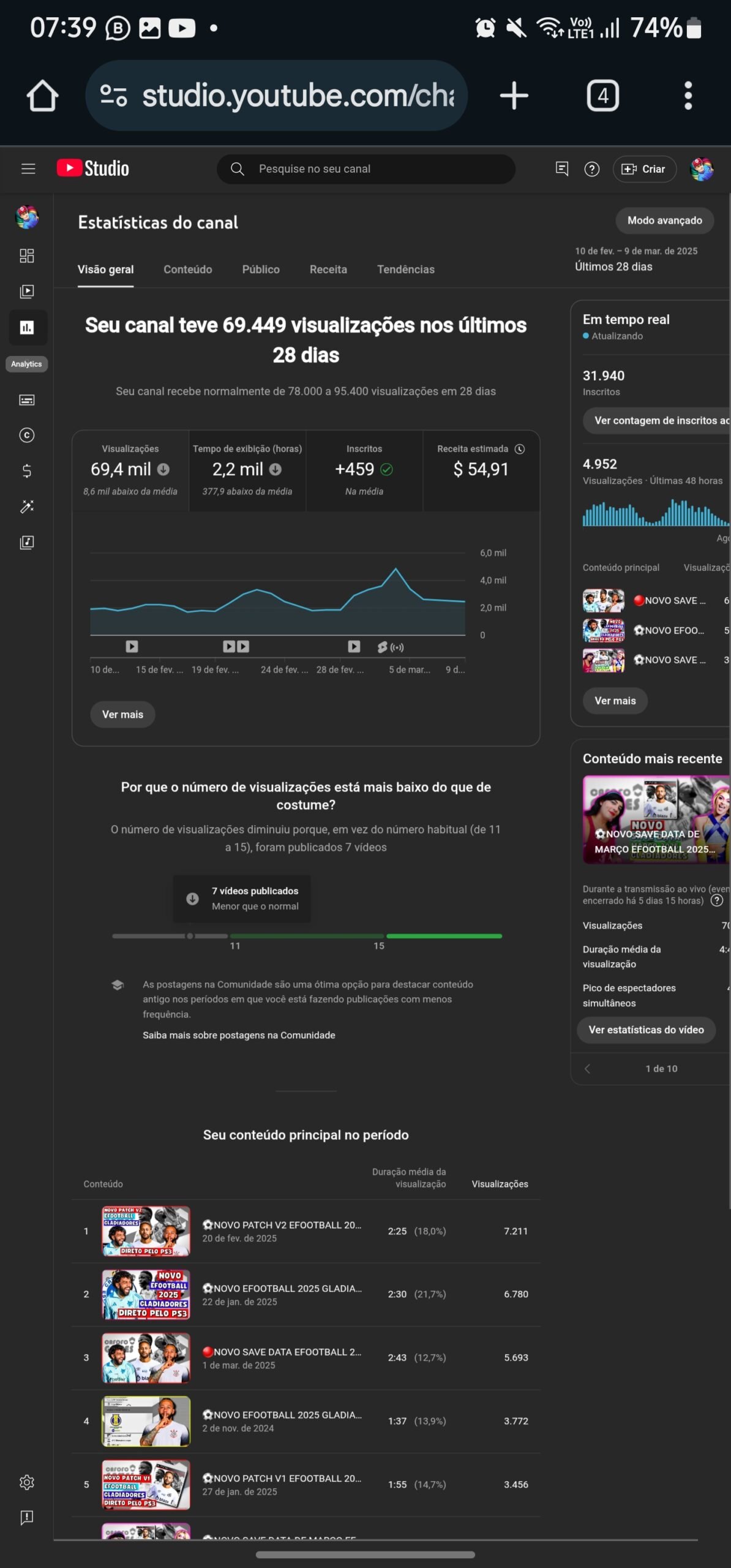The image size is (731, 1568).
Task: Select the Receita estimada $ 54,91 metric card
Action: point(481,471)
